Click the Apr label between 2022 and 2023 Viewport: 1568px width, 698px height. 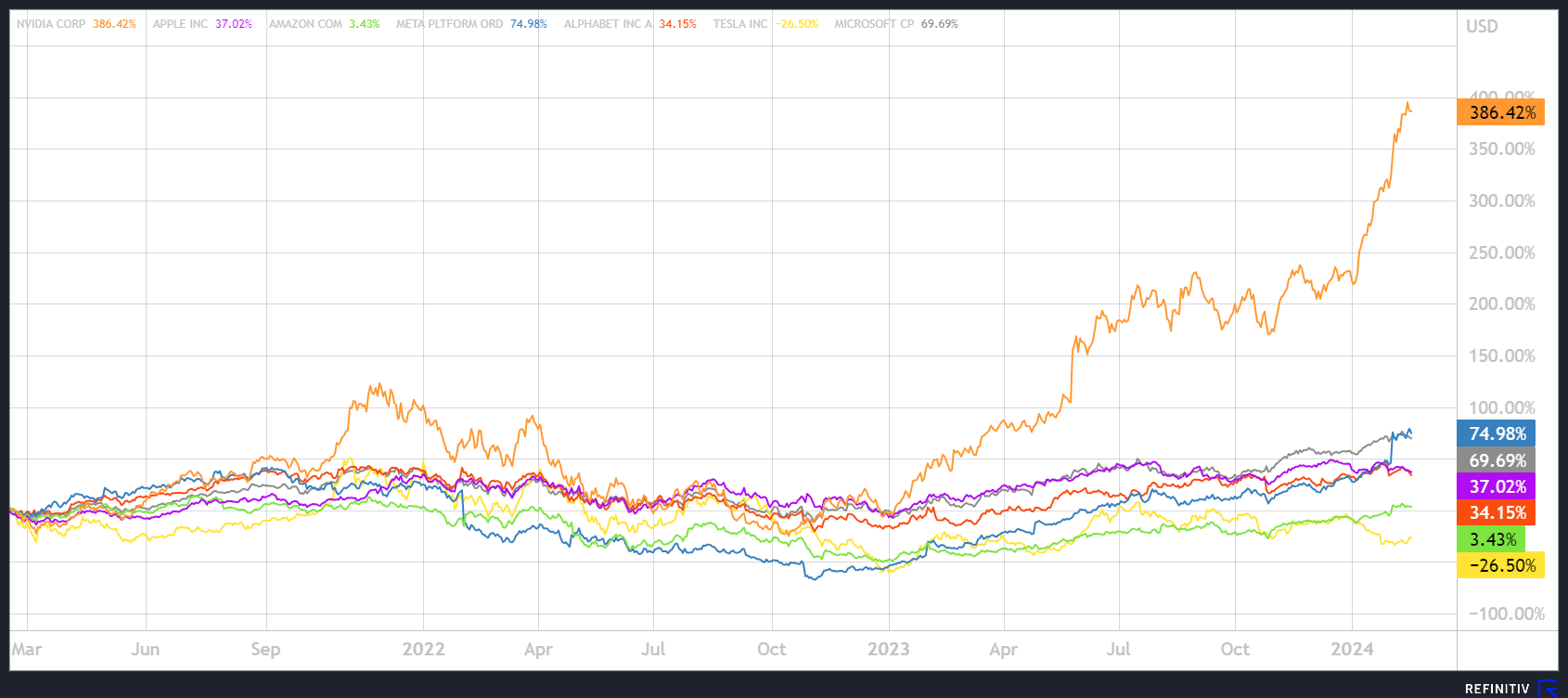[x=538, y=649]
